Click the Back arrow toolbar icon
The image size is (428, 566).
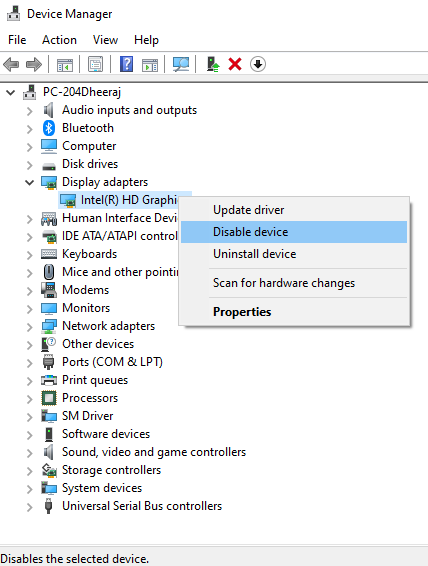pos(11,65)
